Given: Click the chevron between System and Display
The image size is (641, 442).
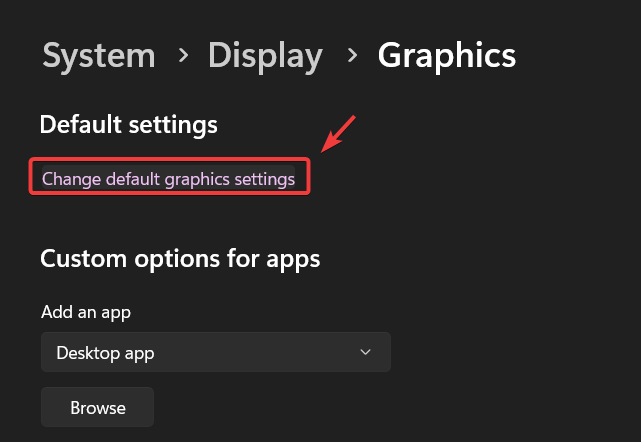Looking at the screenshot, I should (x=182, y=56).
